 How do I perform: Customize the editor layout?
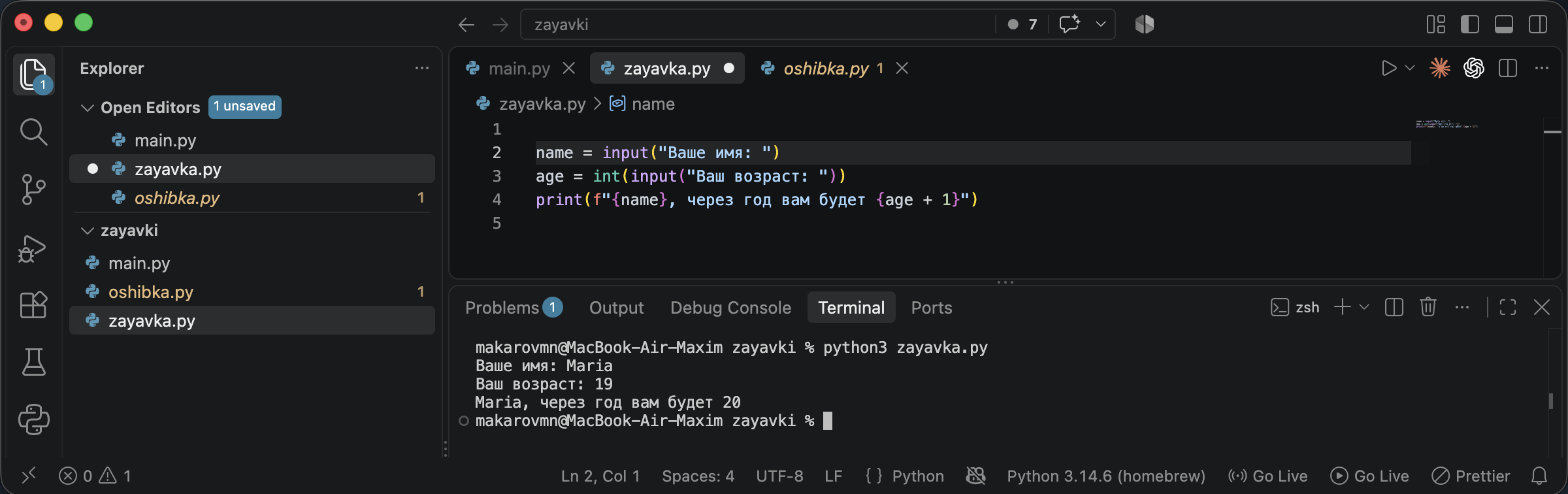[1435, 24]
